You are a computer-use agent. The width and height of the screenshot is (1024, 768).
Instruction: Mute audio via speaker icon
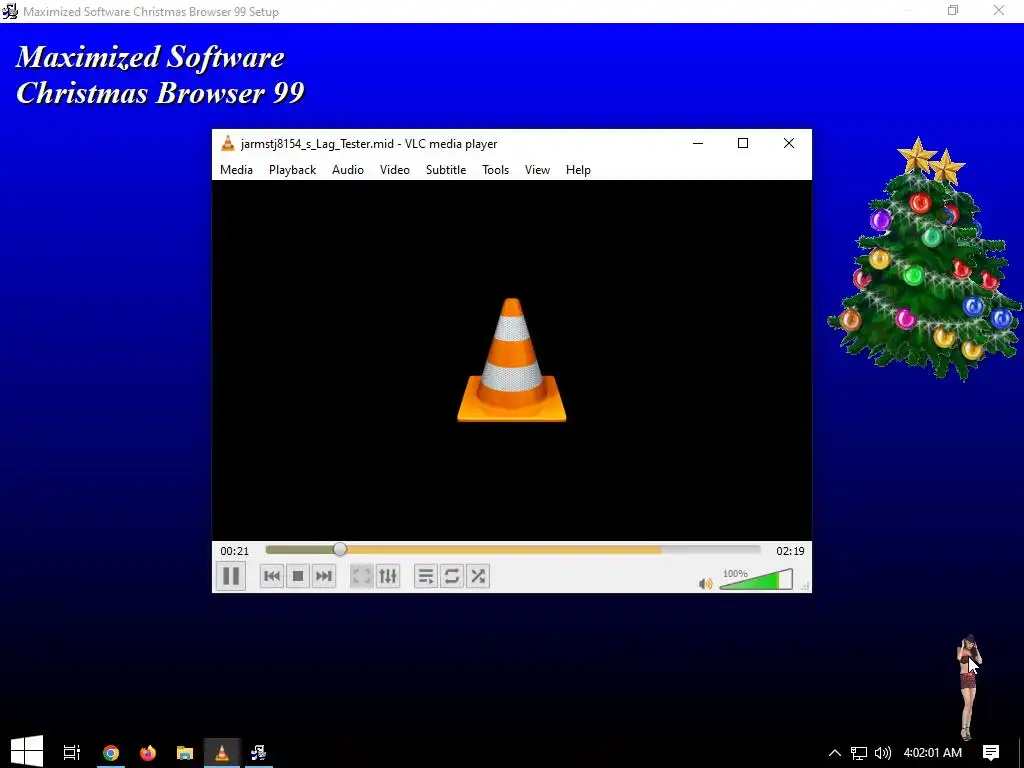tap(705, 583)
